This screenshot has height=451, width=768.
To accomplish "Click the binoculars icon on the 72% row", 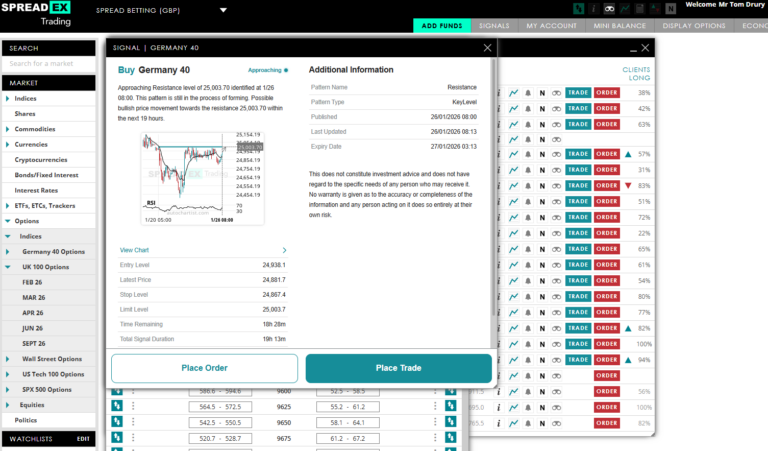I will click(556, 217).
